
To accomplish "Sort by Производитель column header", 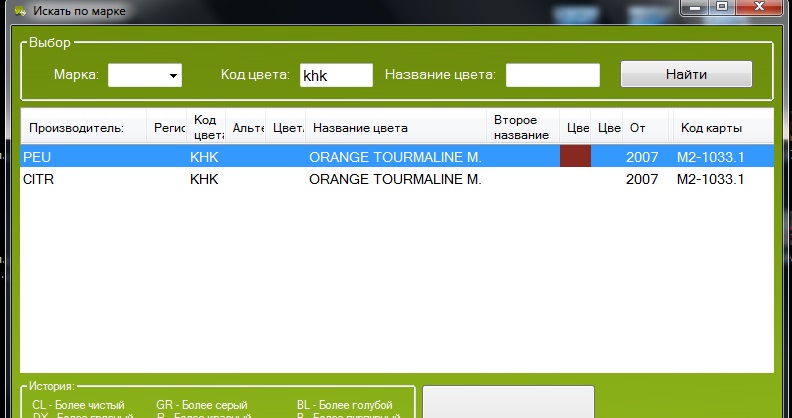I will (x=83, y=128).
